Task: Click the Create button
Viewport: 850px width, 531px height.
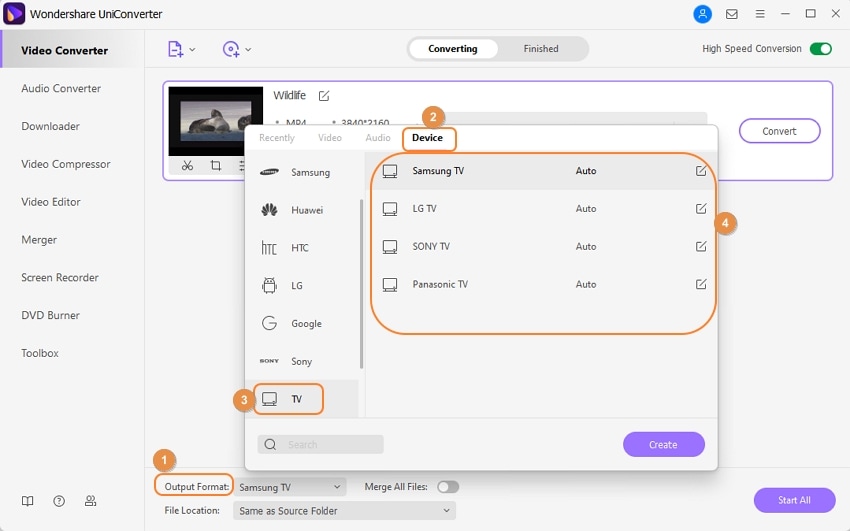Action: pos(664,444)
